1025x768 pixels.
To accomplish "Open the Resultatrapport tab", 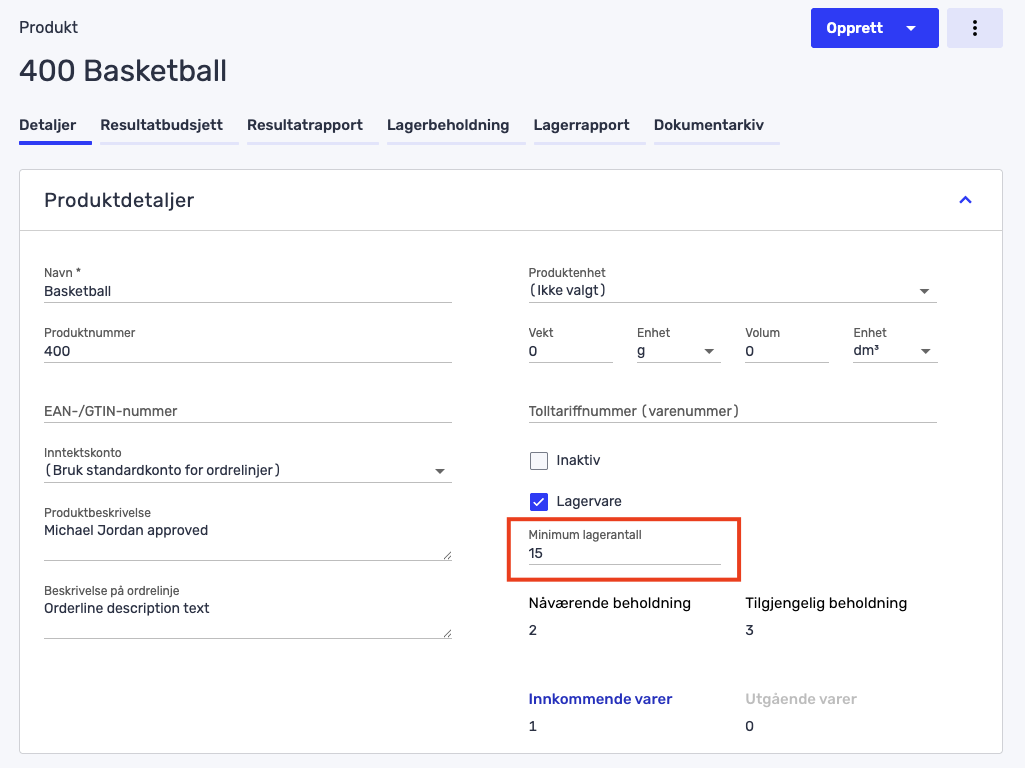I will (x=306, y=125).
